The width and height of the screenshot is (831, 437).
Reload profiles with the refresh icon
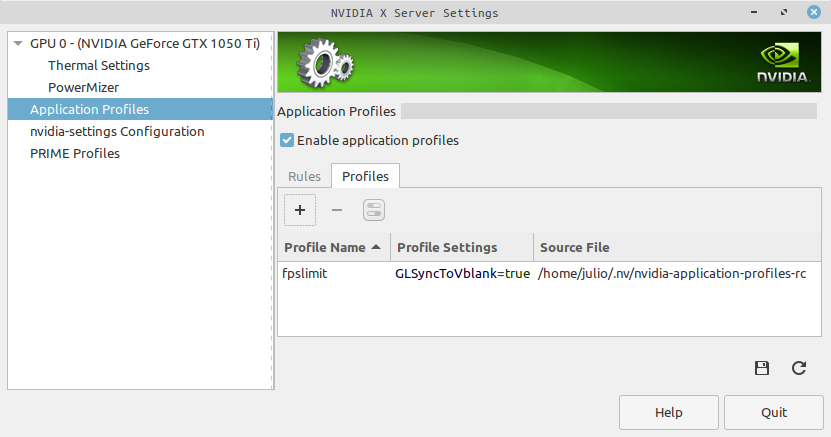[x=799, y=368]
